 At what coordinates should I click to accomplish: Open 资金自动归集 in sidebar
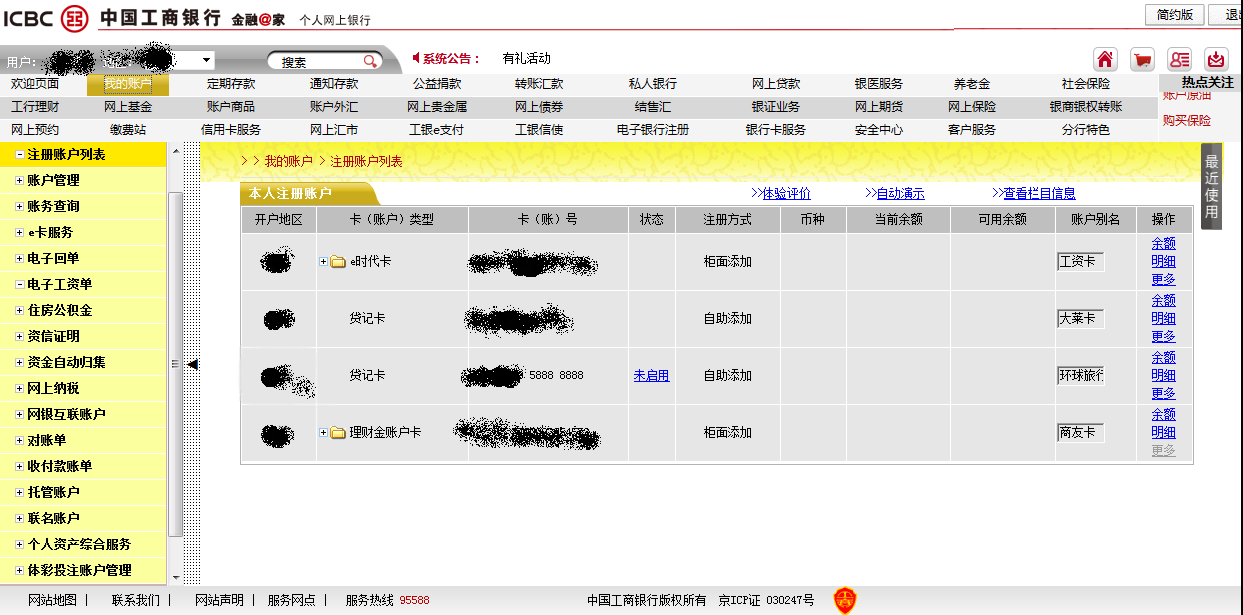(x=67, y=362)
